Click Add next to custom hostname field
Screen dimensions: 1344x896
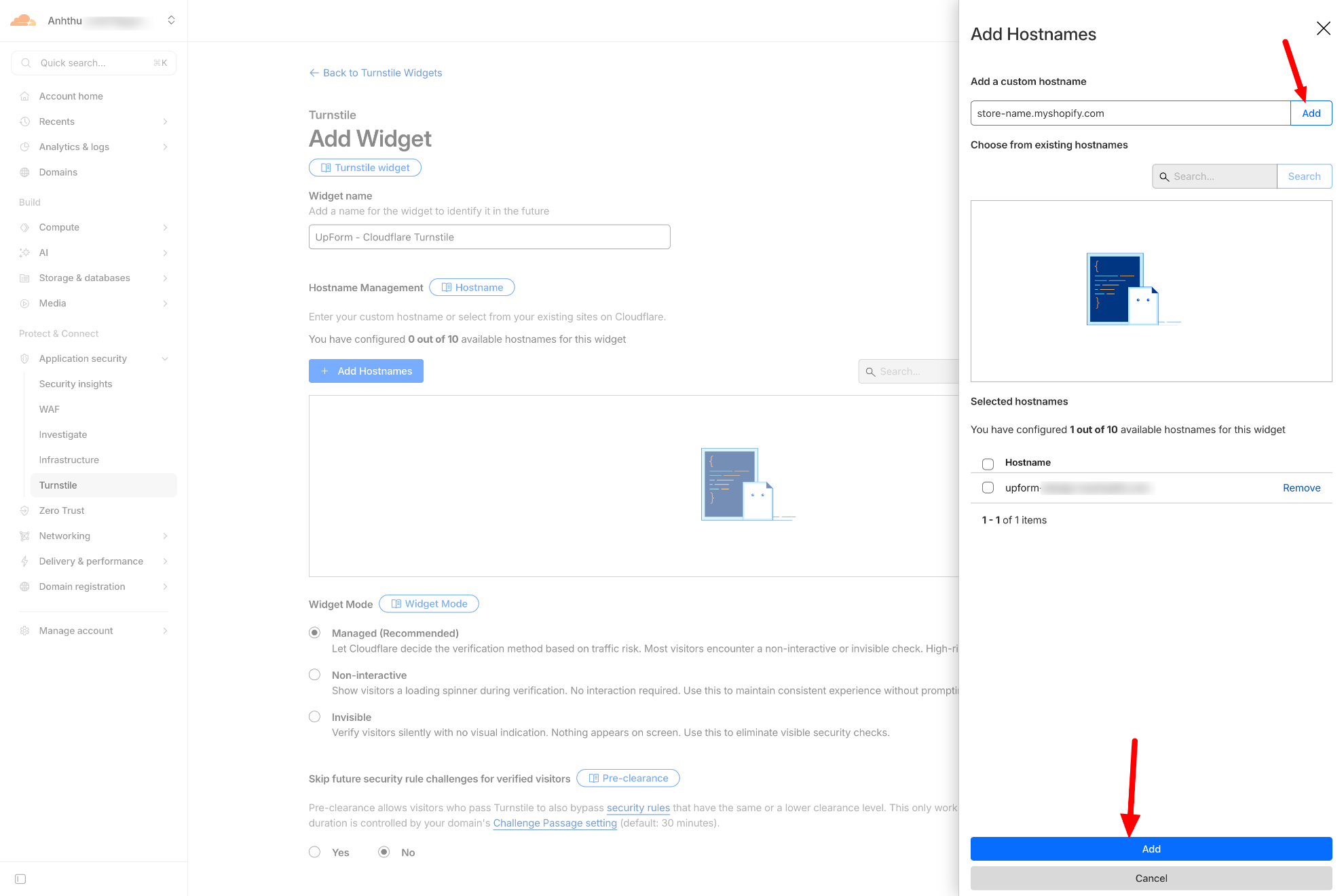(x=1311, y=113)
